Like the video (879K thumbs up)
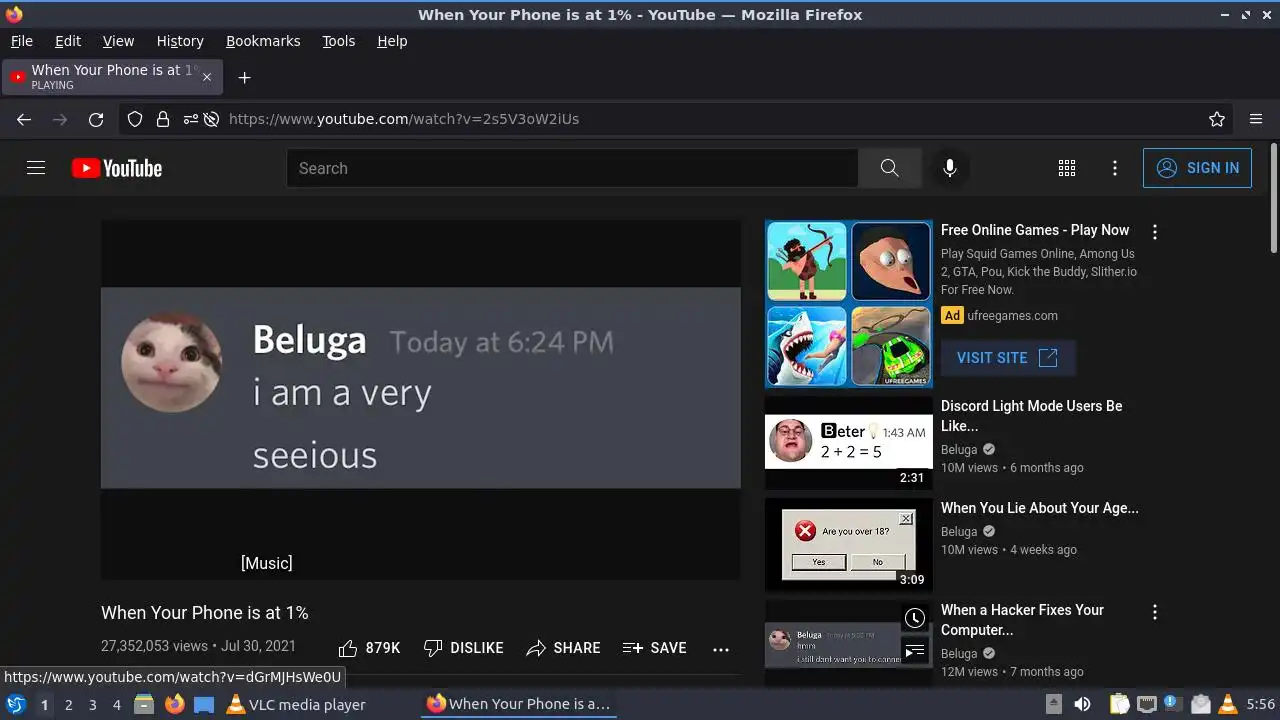 point(369,648)
